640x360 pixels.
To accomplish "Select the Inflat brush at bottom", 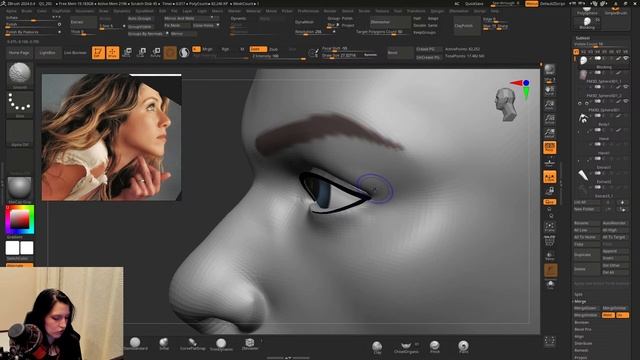I will 164,344.
